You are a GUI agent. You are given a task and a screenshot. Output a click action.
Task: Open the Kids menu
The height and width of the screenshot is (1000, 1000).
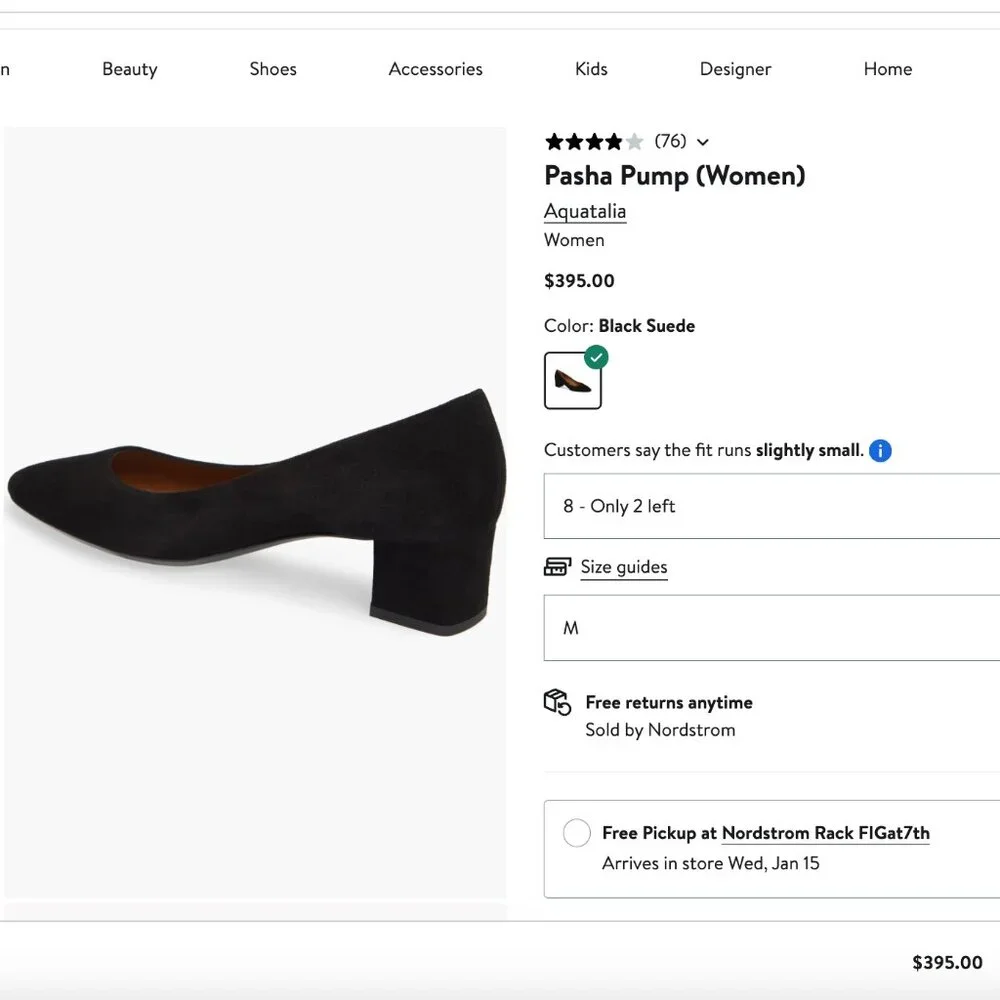(x=591, y=69)
